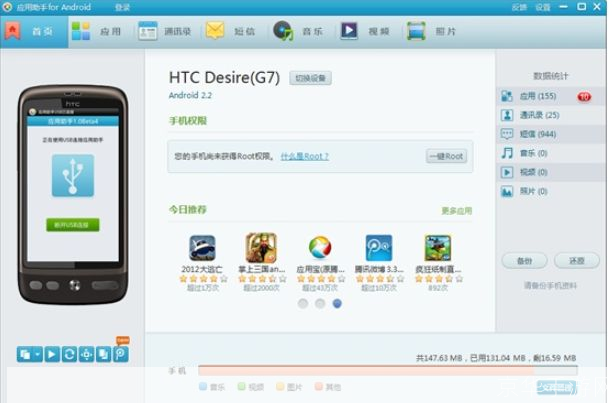Open 反馈 feedback in the title bar
Screen dimensions: 612x403
[x=519, y=7]
